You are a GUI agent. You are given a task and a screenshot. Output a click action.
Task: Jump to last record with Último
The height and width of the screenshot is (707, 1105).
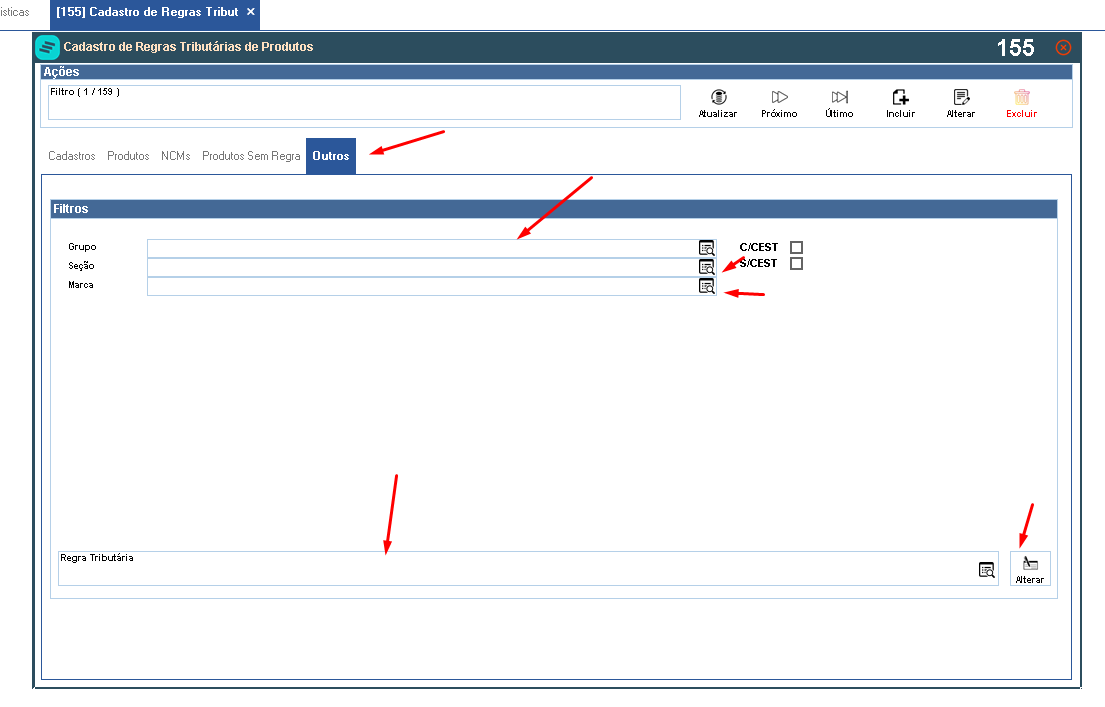coord(839,97)
